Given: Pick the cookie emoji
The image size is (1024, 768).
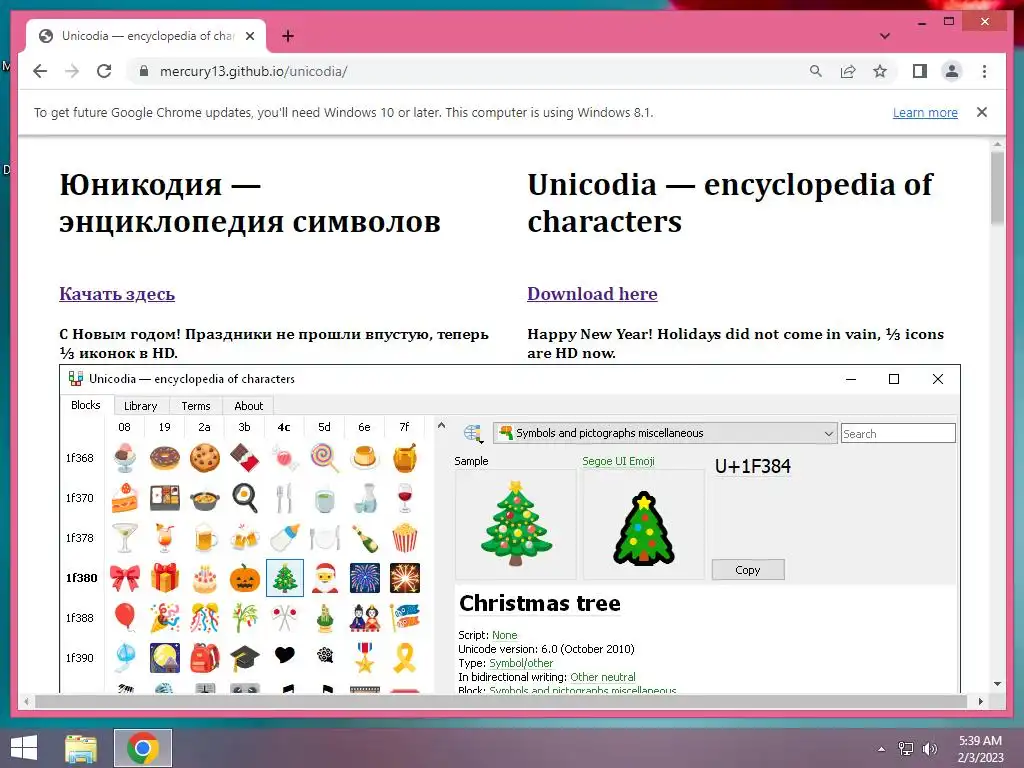Looking at the screenshot, I should (204, 458).
